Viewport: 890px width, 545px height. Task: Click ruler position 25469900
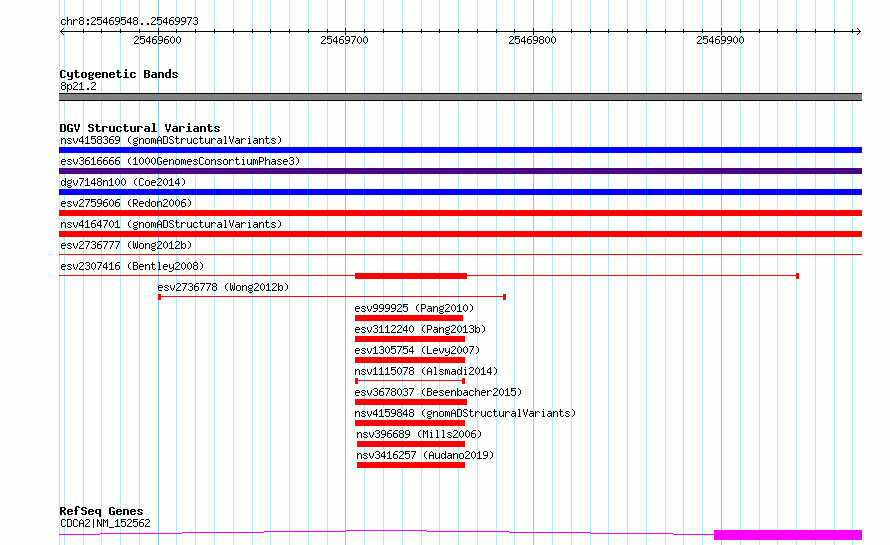(x=720, y=40)
